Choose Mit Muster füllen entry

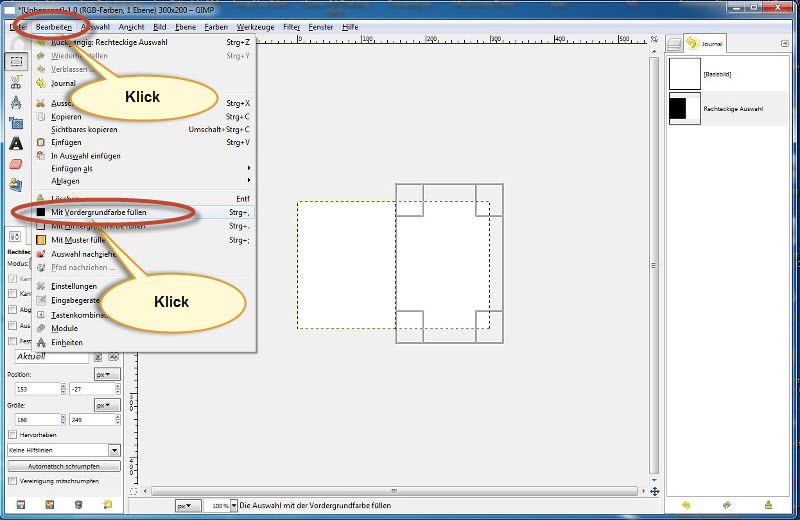click(x=143, y=240)
